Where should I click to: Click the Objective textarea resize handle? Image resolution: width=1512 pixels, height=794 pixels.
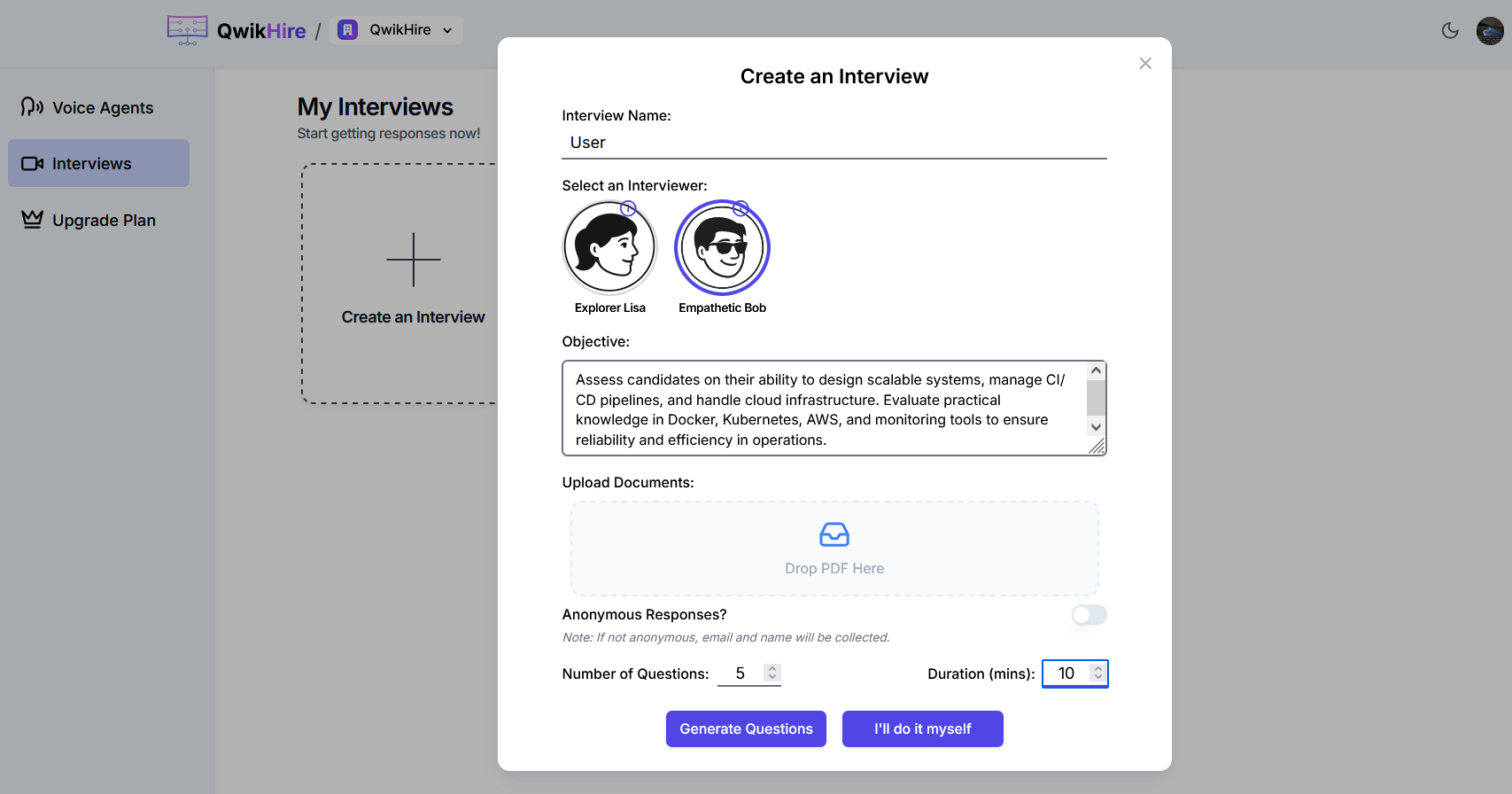point(1097,448)
